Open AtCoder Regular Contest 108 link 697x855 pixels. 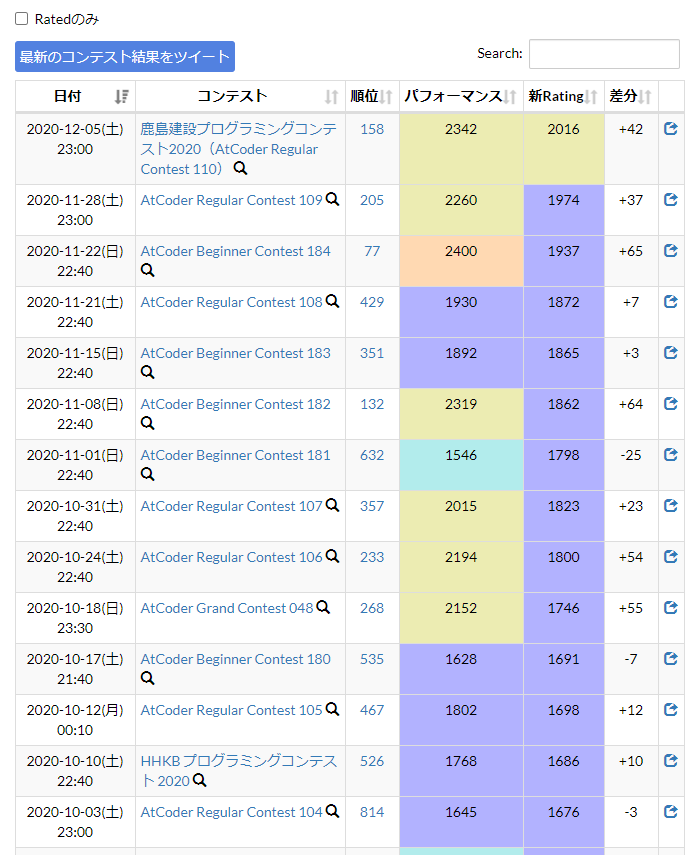coord(231,302)
